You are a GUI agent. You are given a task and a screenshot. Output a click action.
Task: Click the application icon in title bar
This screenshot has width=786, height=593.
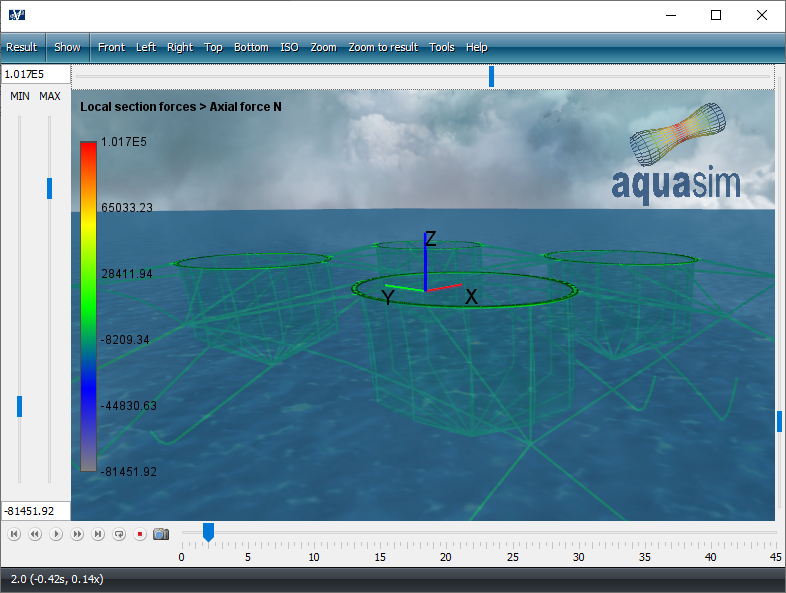[x=17, y=15]
